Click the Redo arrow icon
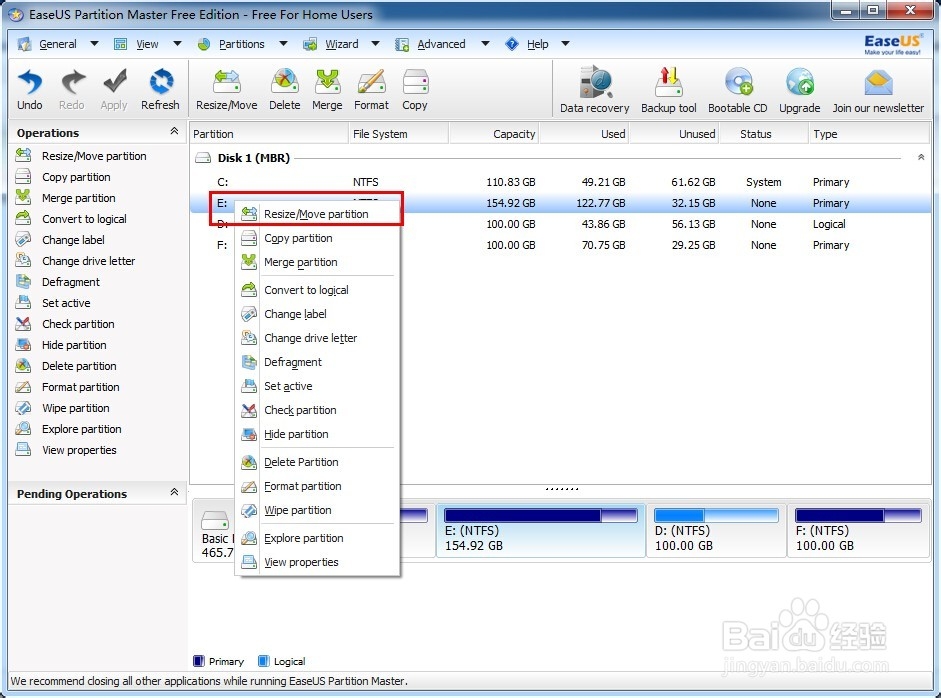Image resolution: width=941 pixels, height=698 pixels. click(72, 82)
